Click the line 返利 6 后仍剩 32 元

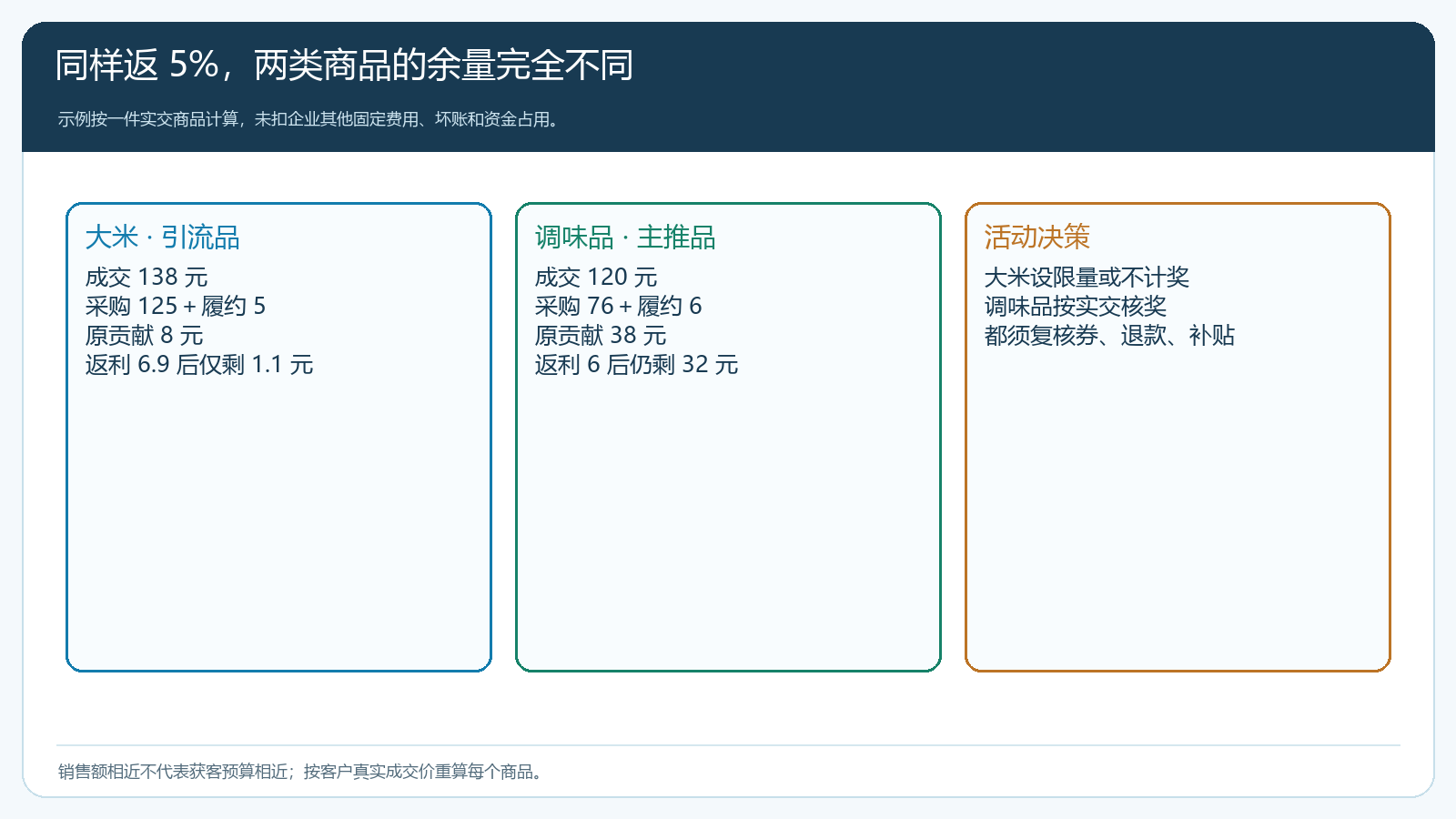[636, 364]
